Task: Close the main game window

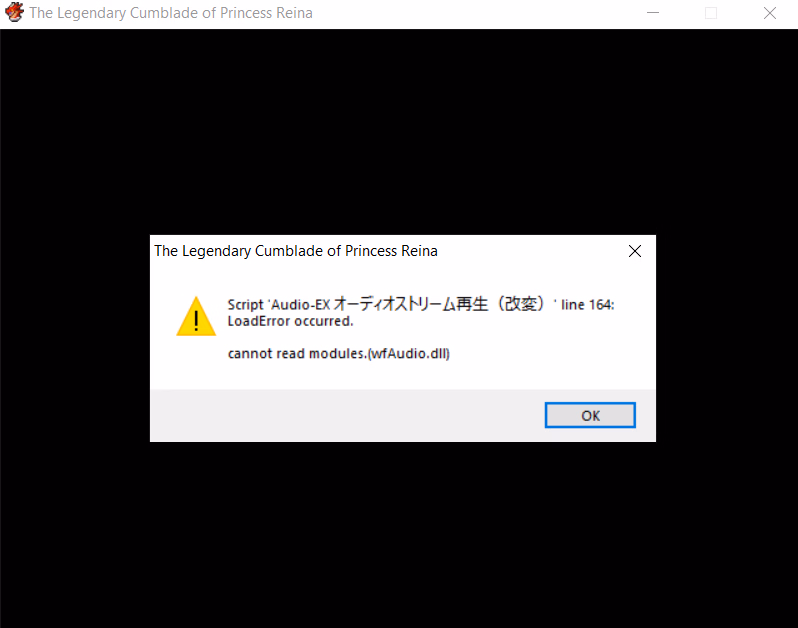Action: (770, 13)
